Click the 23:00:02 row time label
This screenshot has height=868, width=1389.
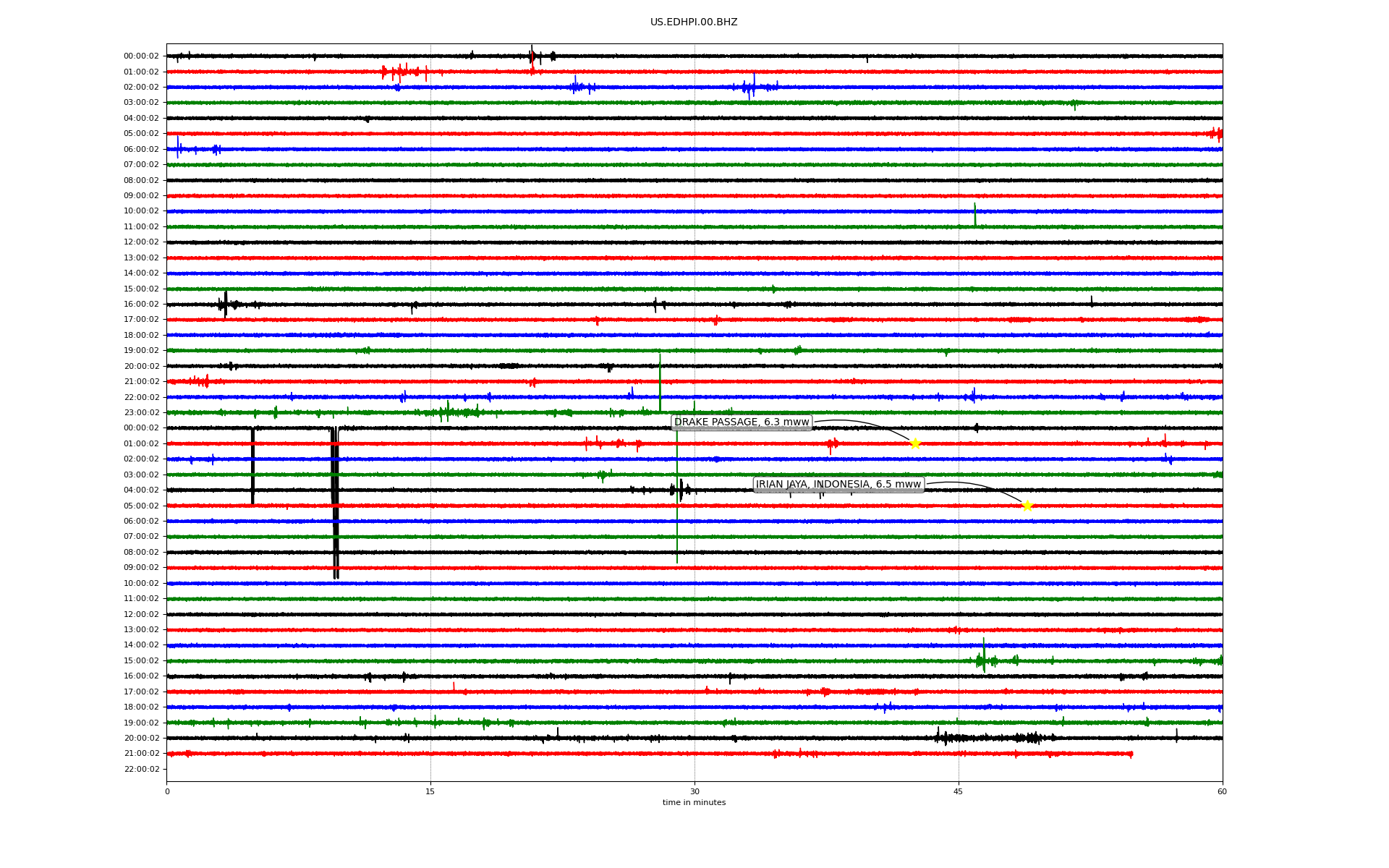coord(142,413)
